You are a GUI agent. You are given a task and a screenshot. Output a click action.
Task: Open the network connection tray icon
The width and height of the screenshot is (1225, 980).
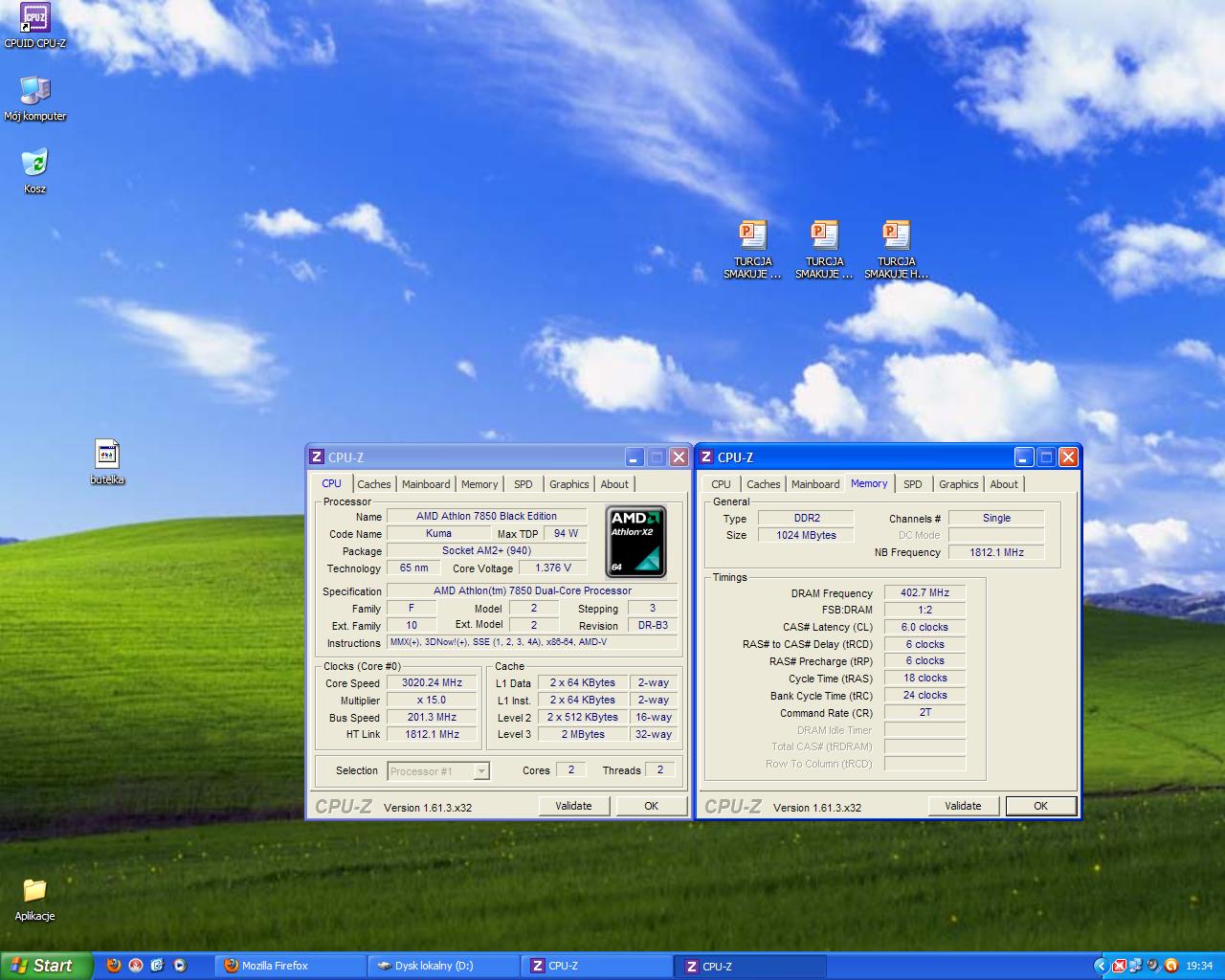[1135, 966]
